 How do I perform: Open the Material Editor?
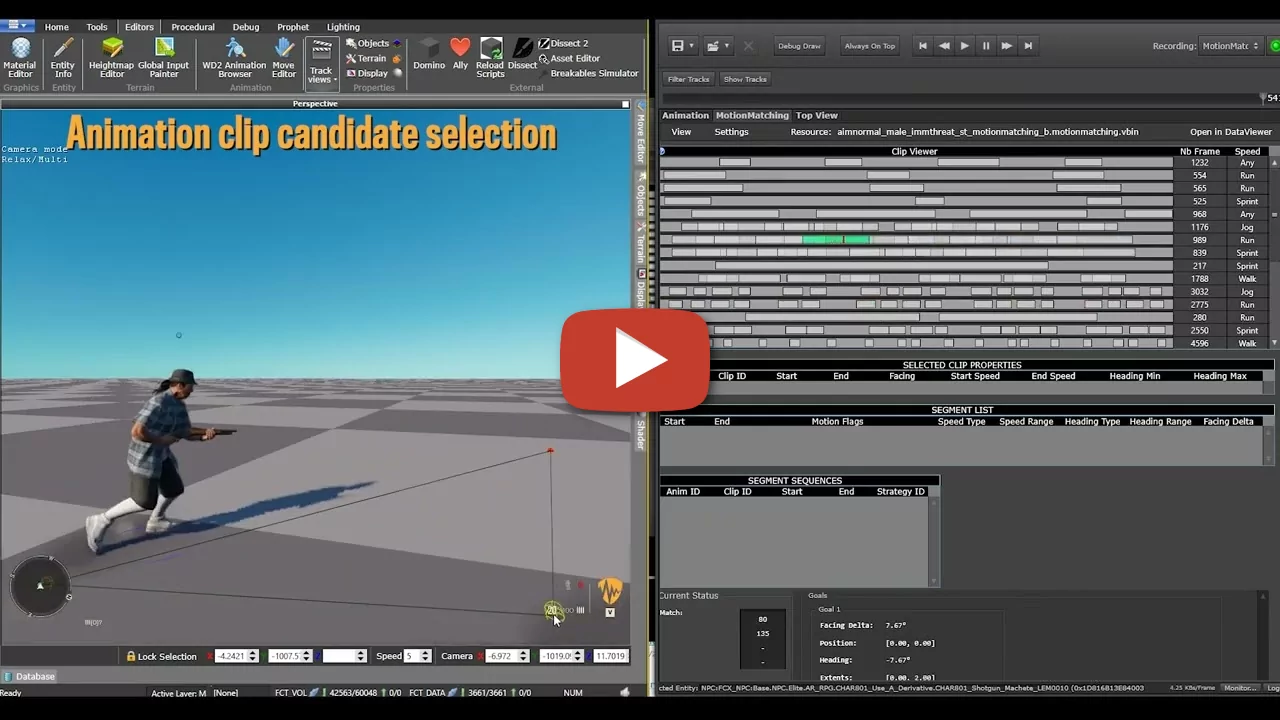[x=20, y=57]
